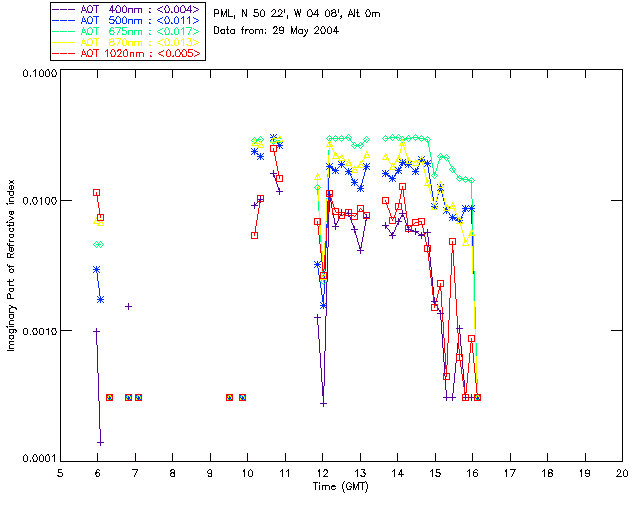
Task: Click the x-axis tick label 10
Action: point(247,473)
